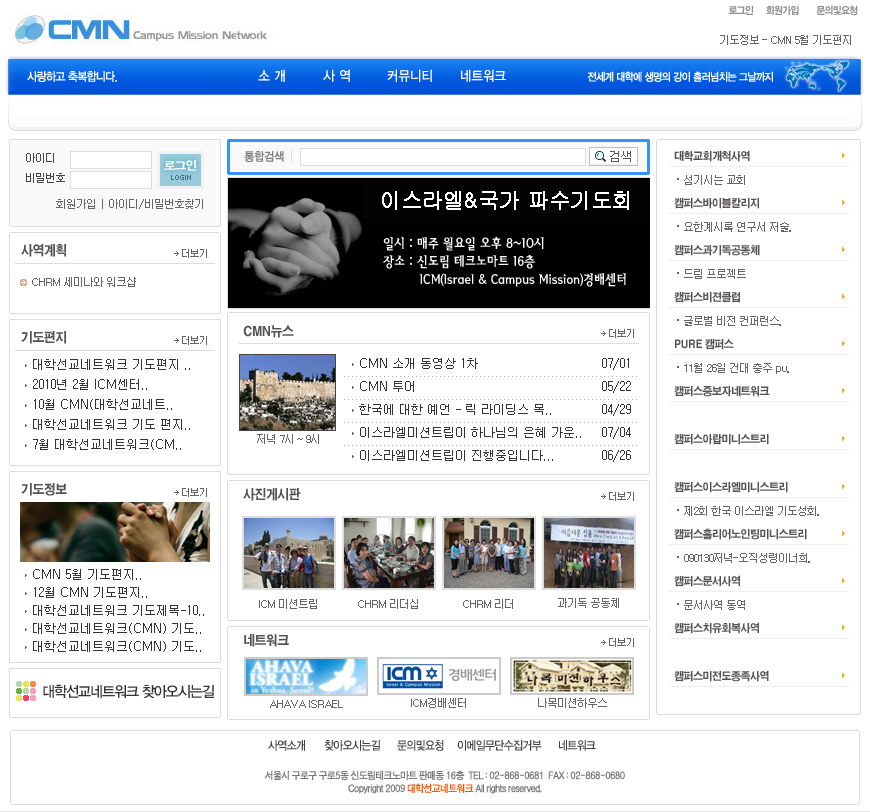The height and width of the screenshot is (812, 870).
Task: Click the world map icon in the blue banner
Action: 817,77
